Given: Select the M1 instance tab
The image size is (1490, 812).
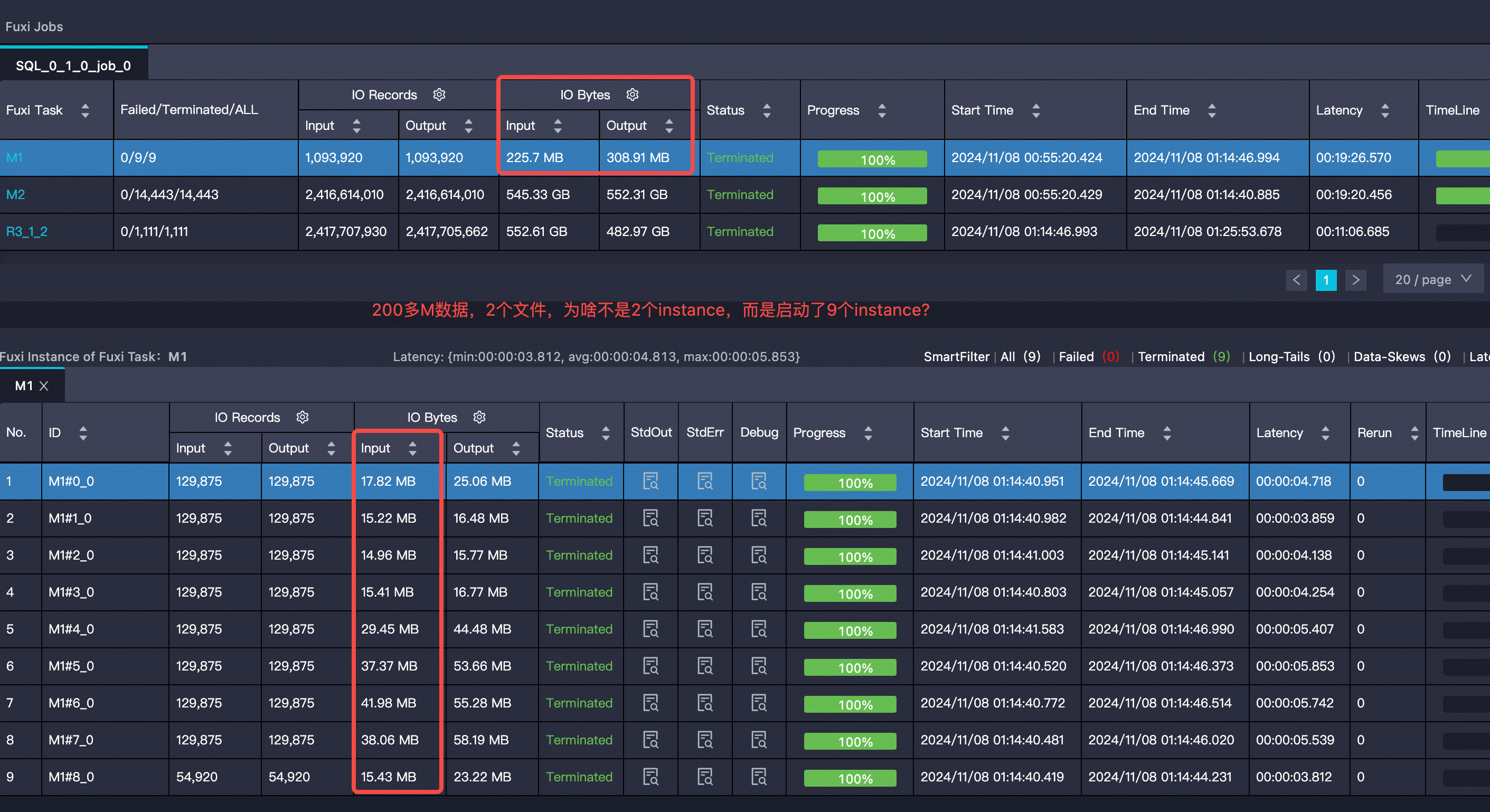Looking at the screenshot, I should pyautogui.click(x=24, y=386).
